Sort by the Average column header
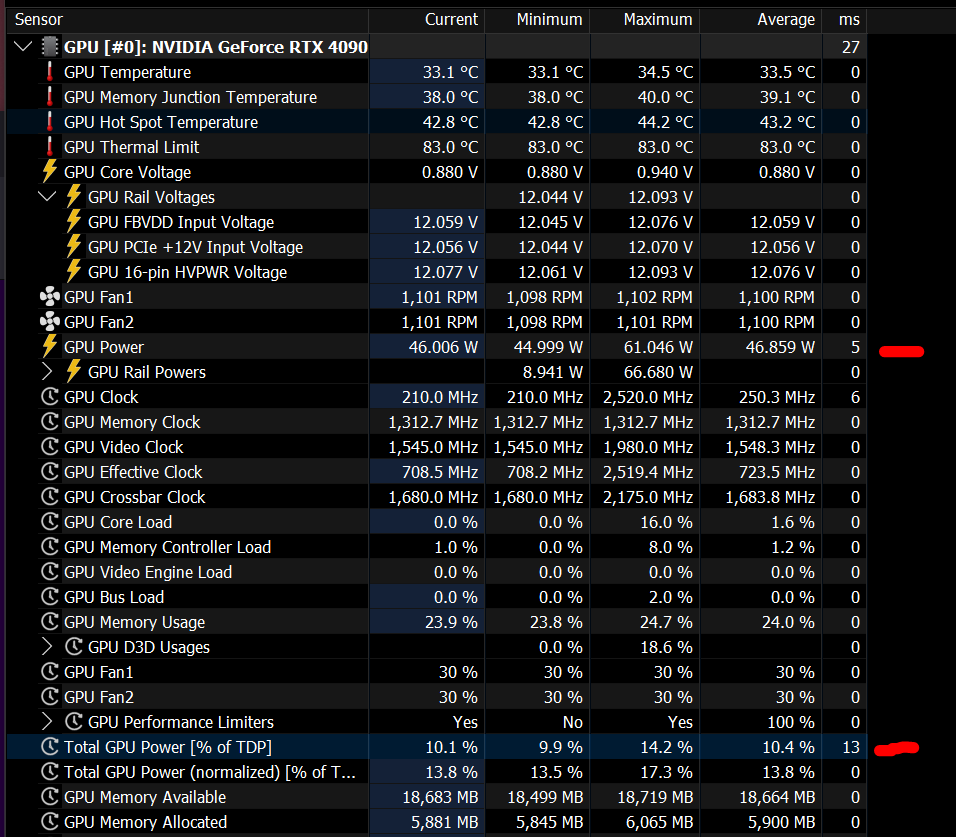The height and width of the screenshot is (837, 956). coord(762,20)
